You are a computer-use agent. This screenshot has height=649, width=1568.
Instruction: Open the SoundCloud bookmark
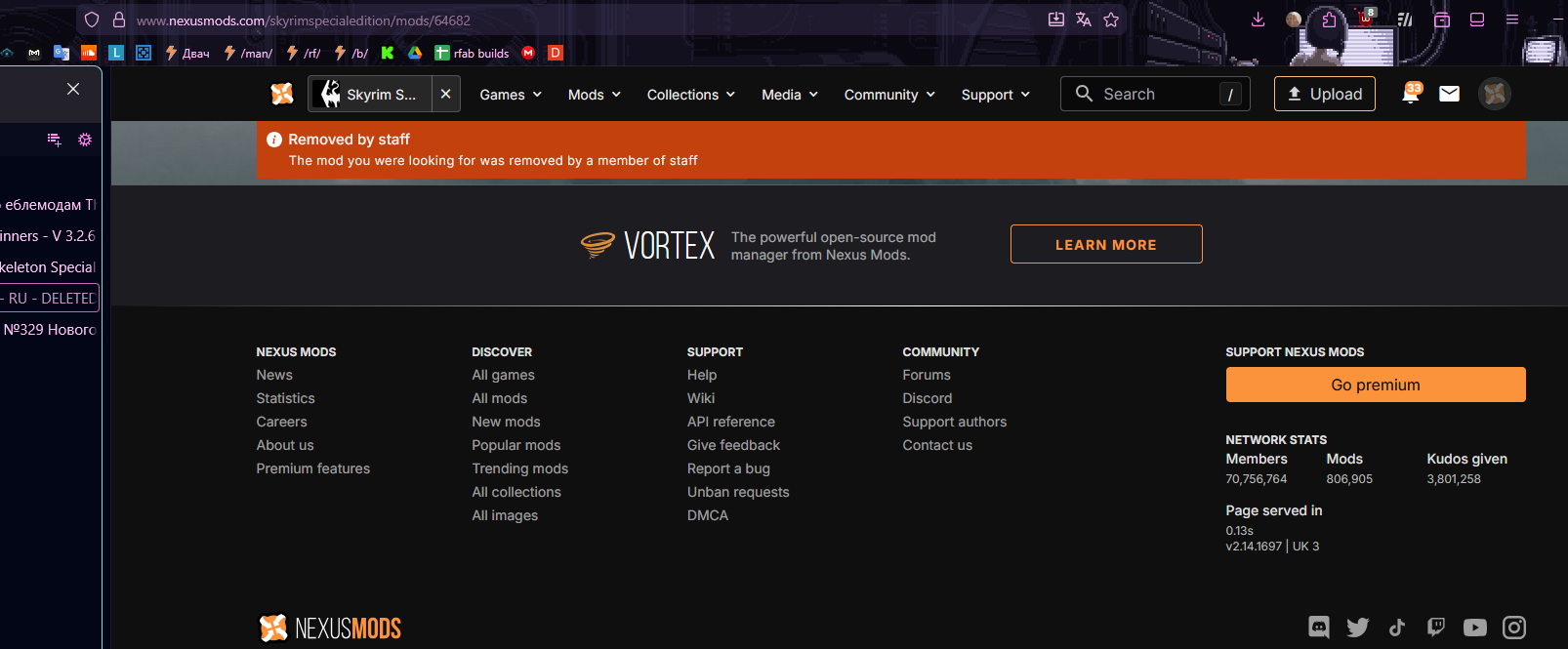(89, 53)
